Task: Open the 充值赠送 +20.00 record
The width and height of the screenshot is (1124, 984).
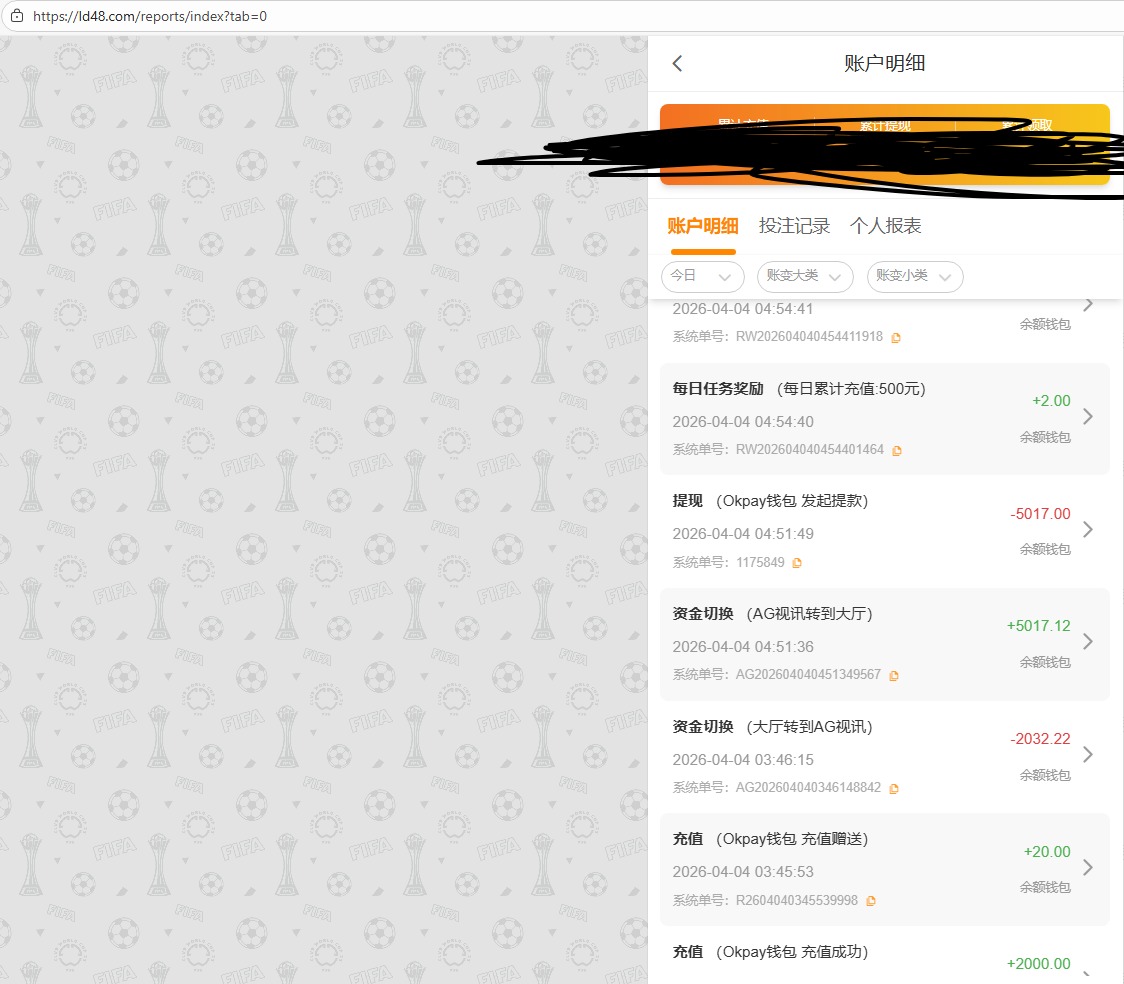Action: tap(1088, 867)
